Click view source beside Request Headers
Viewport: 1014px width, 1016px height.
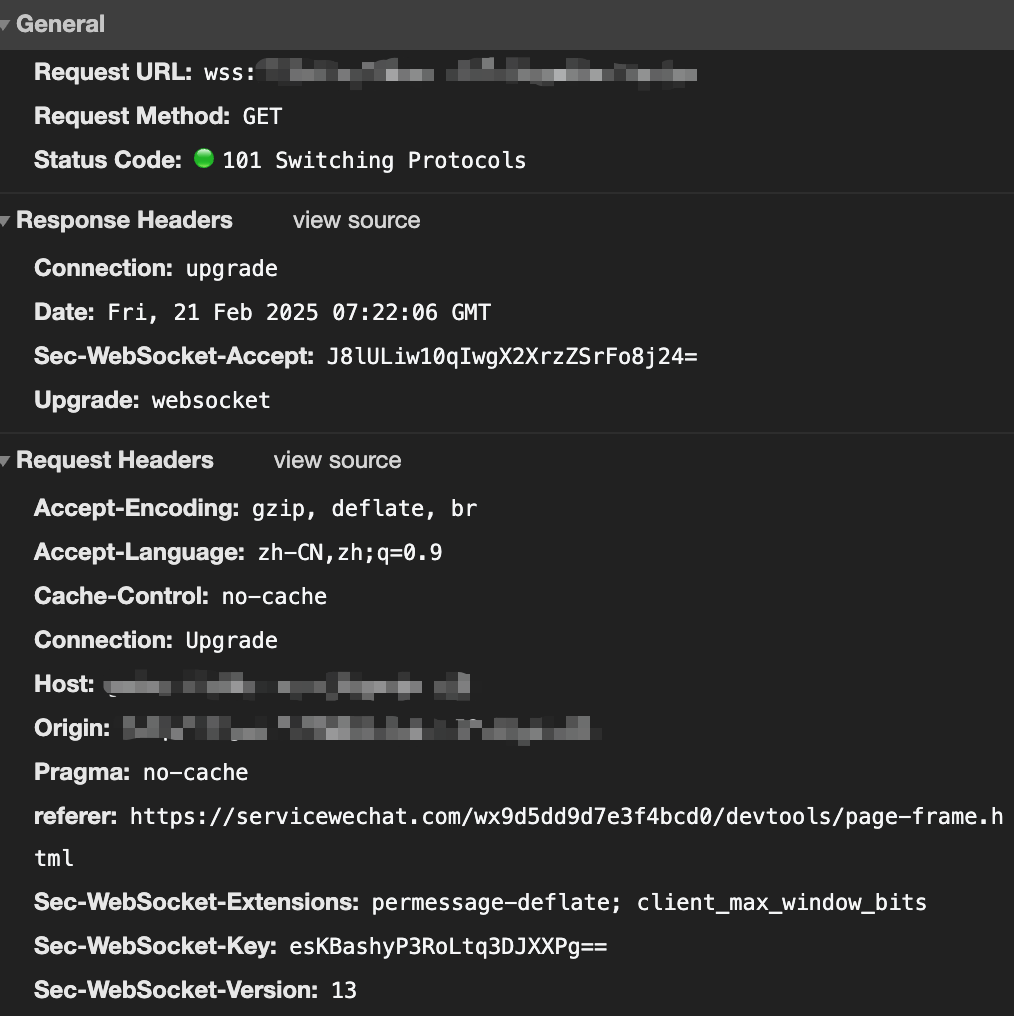point(337,461)
